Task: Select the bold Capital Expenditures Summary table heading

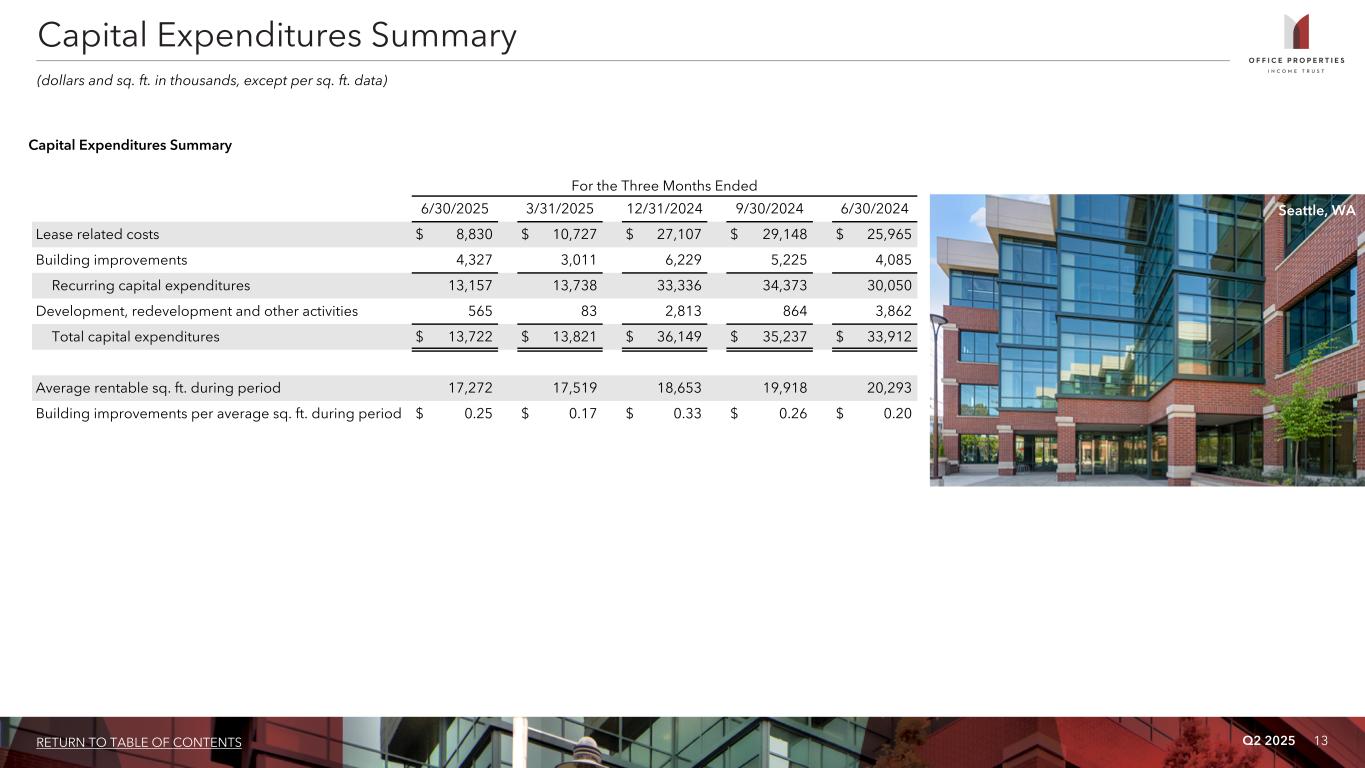Action: (x=130, y=145)
